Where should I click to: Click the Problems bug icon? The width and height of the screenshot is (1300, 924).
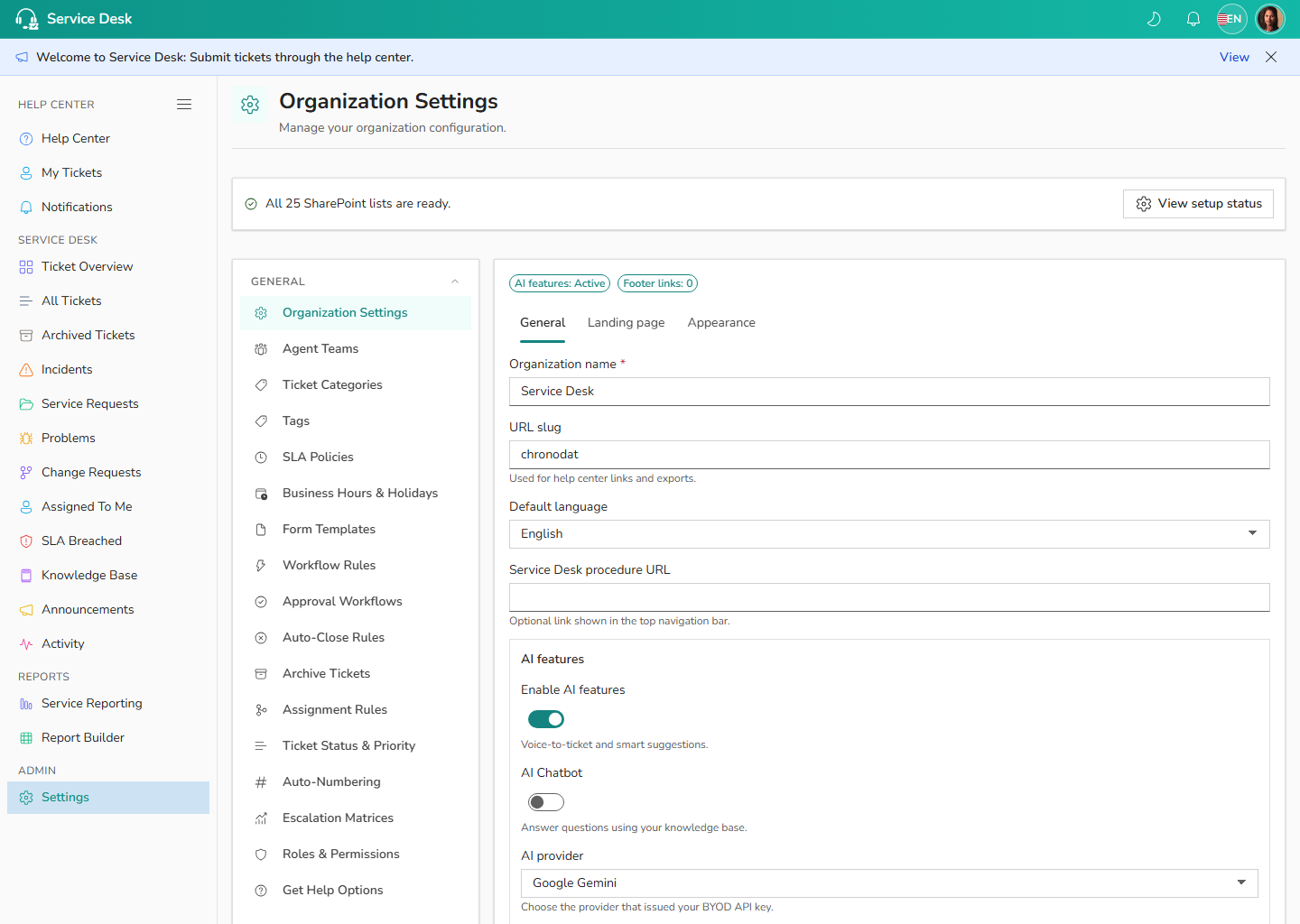(26, 439)
